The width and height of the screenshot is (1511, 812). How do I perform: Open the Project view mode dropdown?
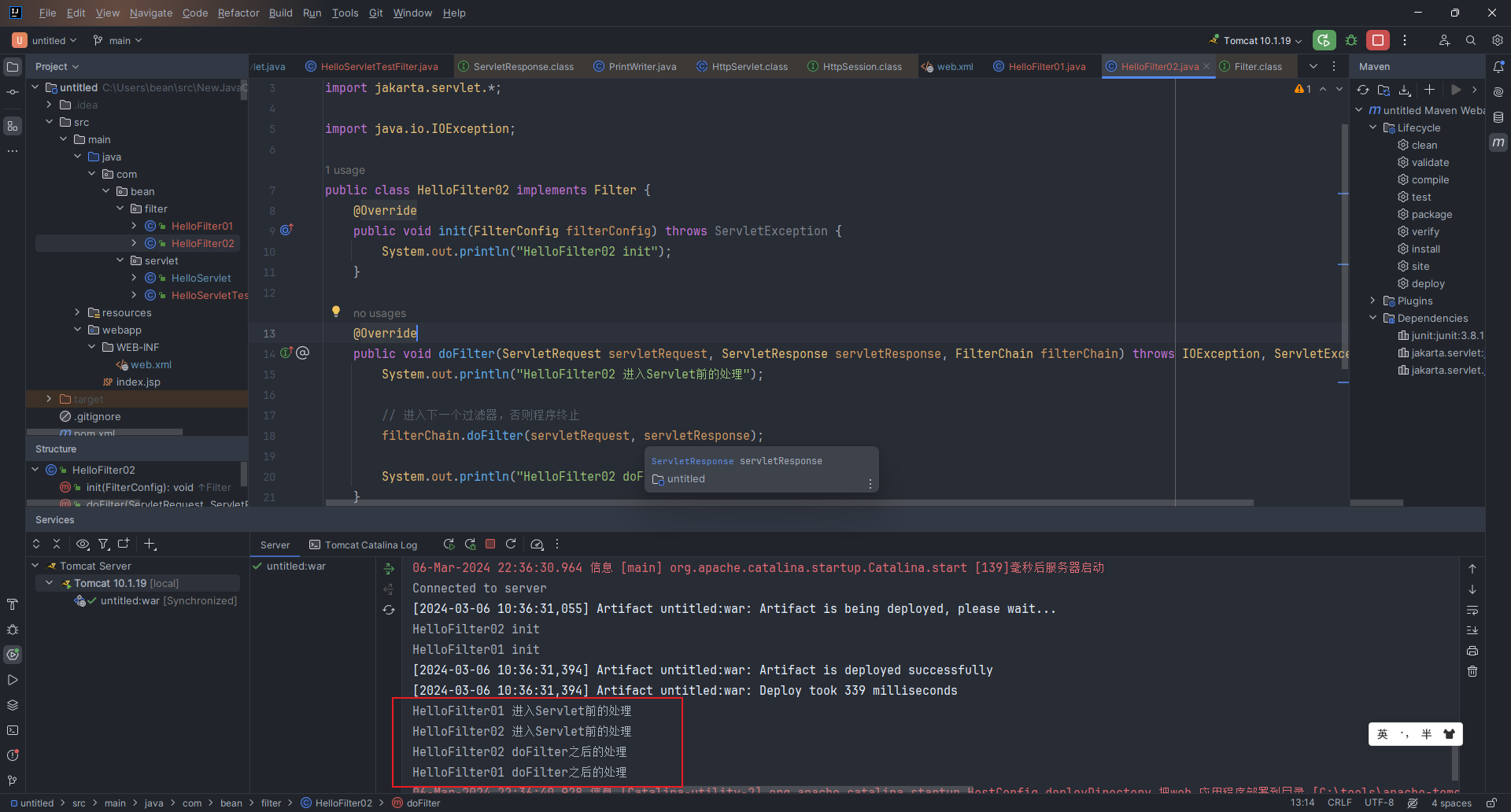pyautogui.click(x=57, y=67)
